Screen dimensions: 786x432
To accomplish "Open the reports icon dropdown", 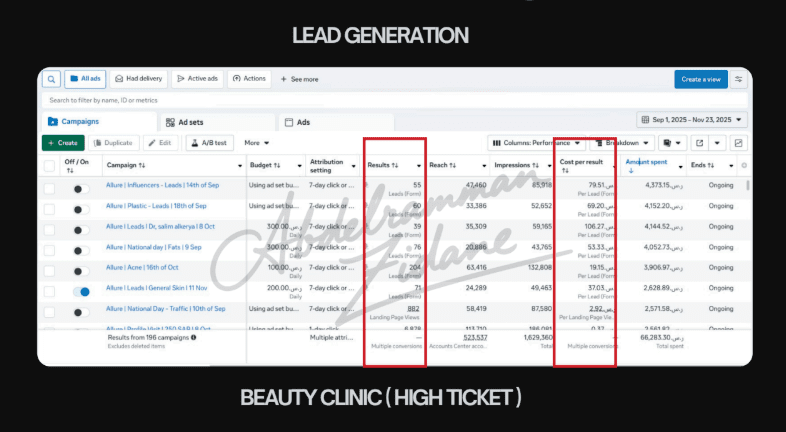I will point(672,143).
